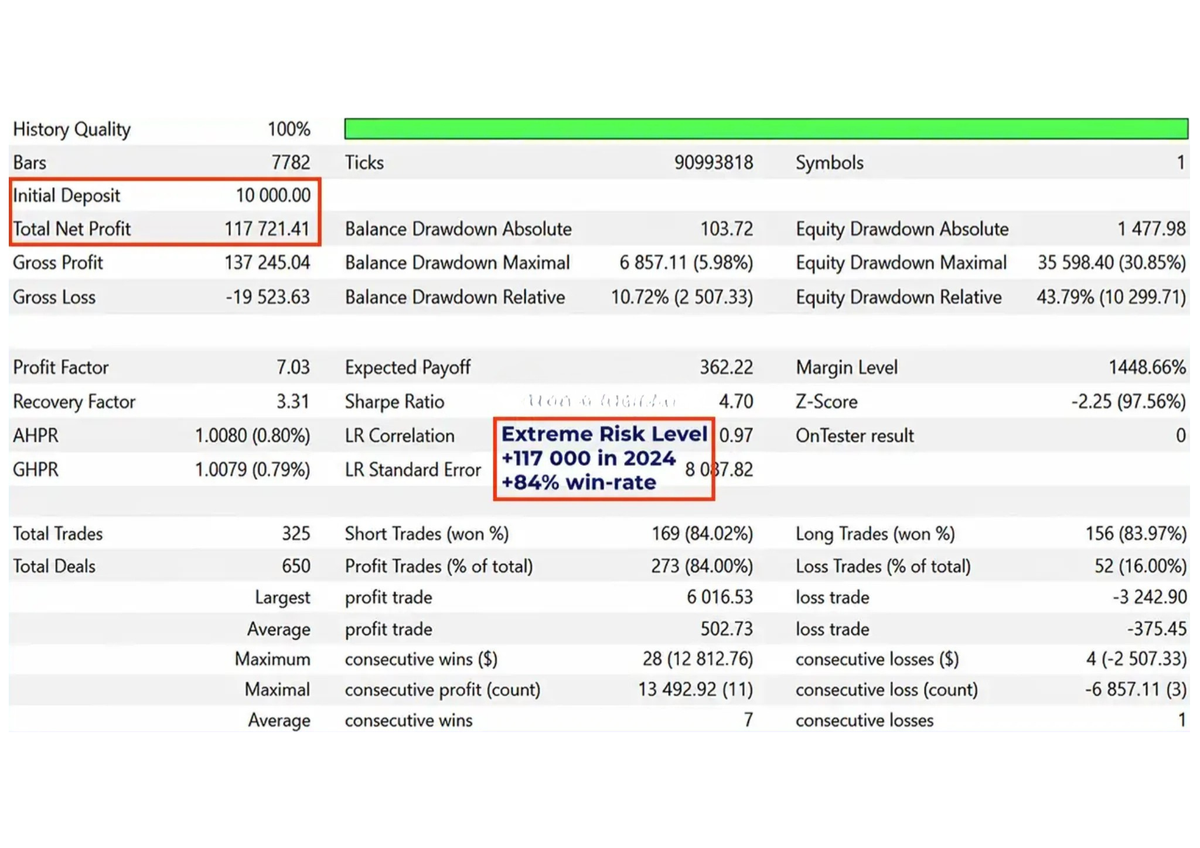Select the Total Trades value 325
Screen dimensions: 1200x848
pos(296,534)
